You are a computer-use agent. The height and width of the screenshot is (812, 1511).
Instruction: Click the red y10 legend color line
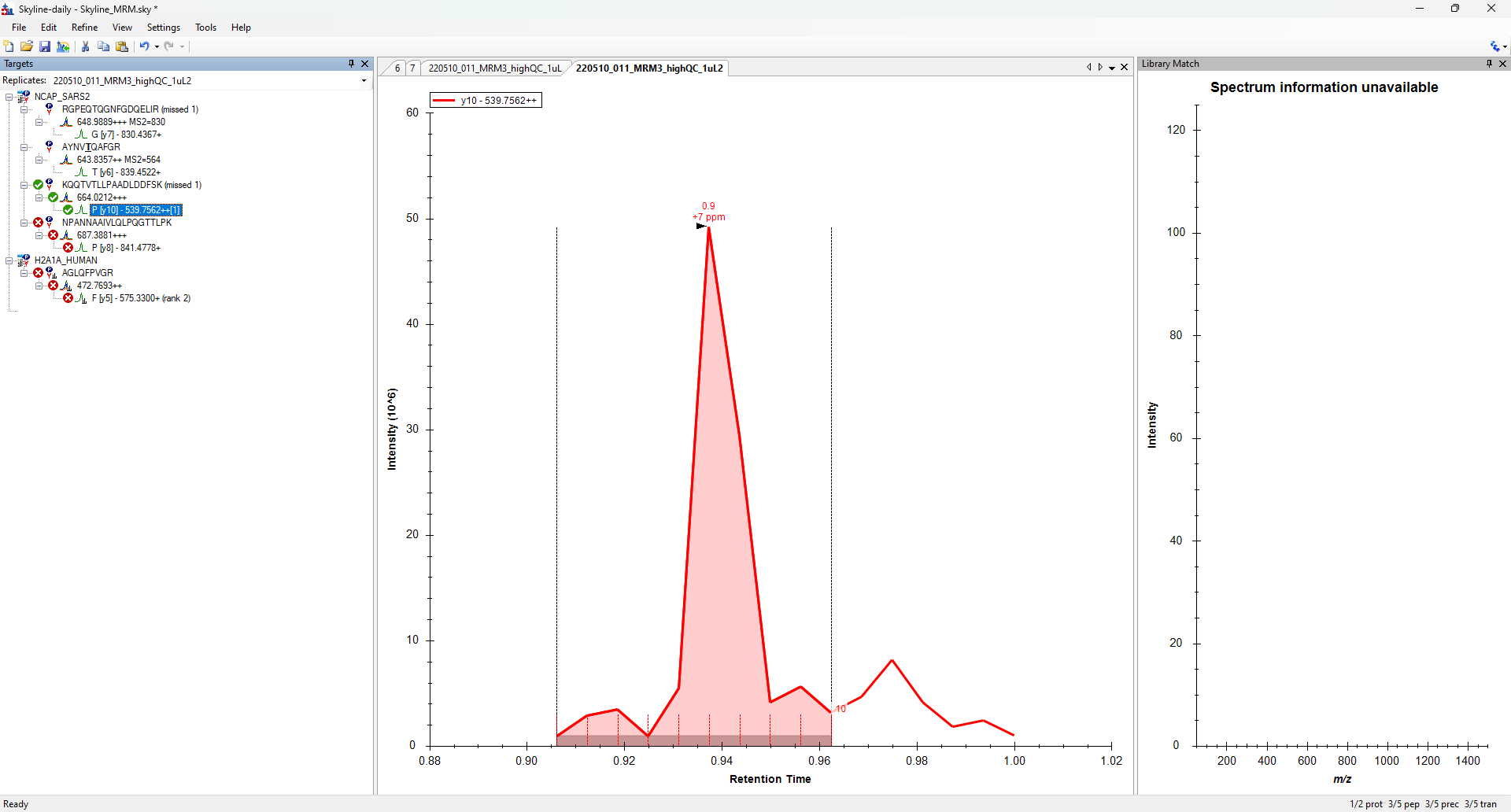444,101
